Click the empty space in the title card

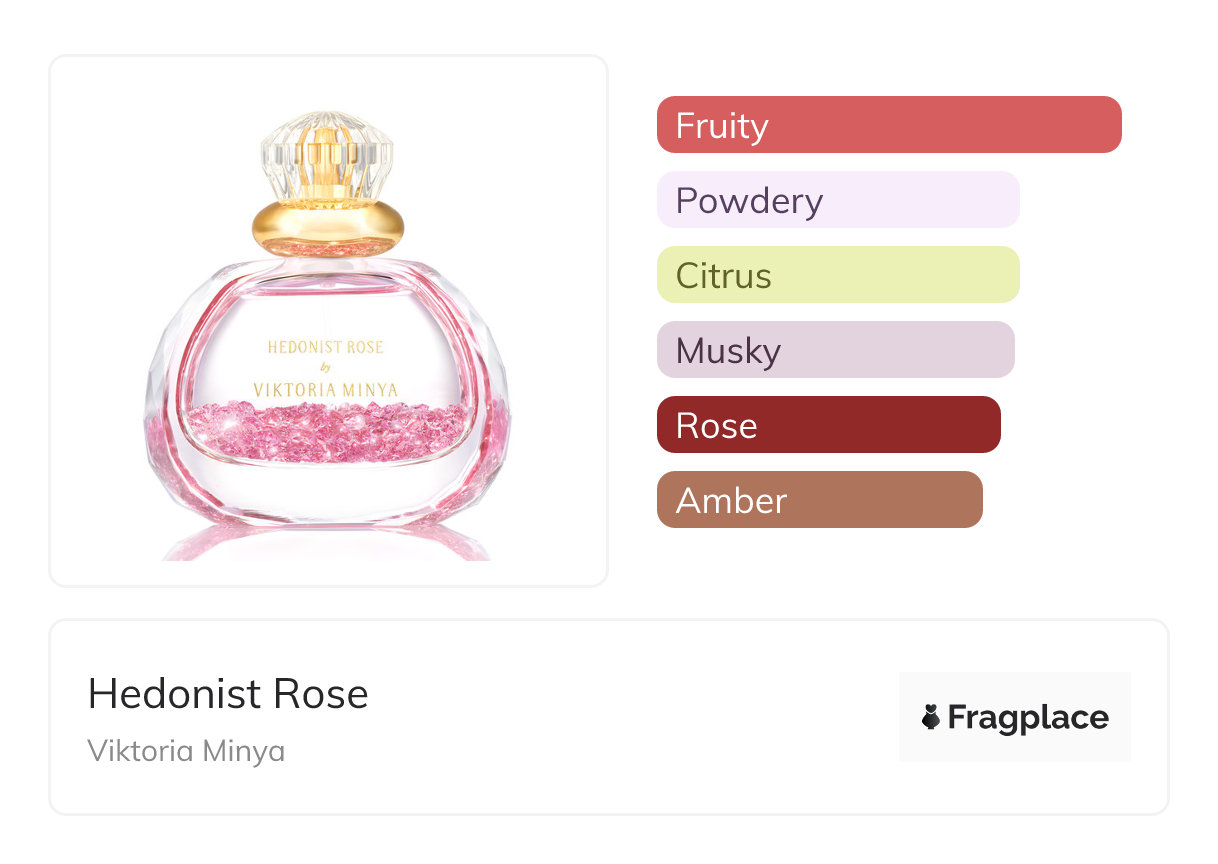click(x=620, y=717)
